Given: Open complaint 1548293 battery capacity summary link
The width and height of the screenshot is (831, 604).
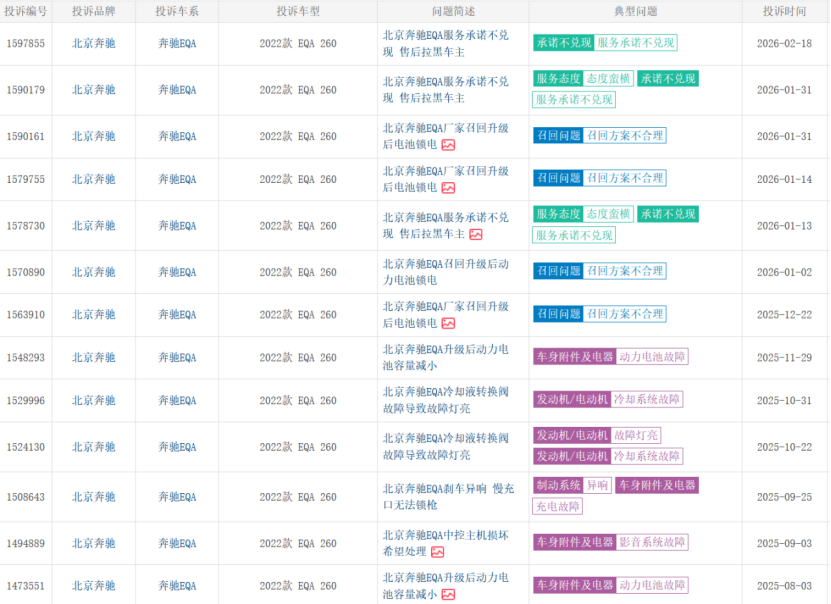Looking at the screenshot, I should pos(445,358).
